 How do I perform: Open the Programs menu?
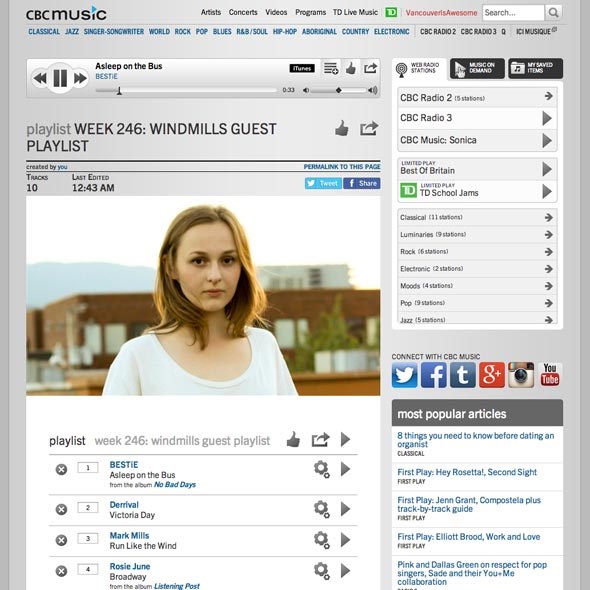tap(310, 12)
